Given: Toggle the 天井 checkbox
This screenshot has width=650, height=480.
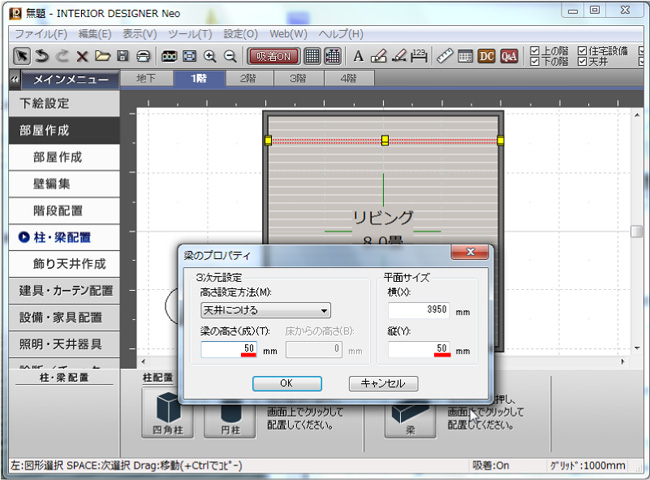Looking at the screenshot, I should 584,62.
